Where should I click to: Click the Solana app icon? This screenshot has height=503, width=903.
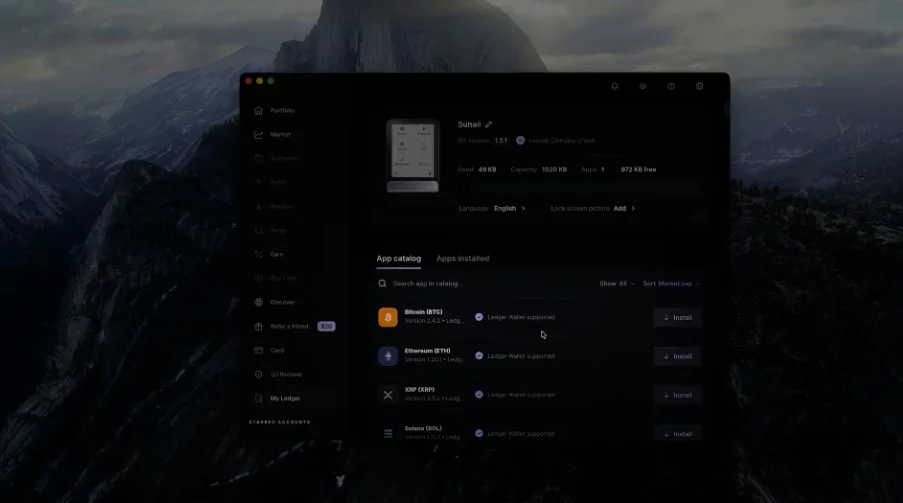tap(388, 433)
